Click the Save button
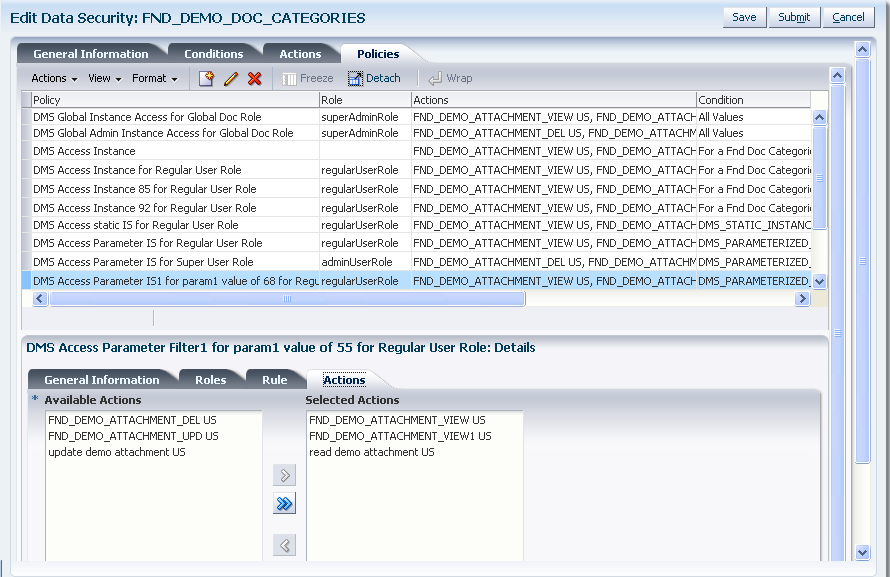 tap(744, 17)
